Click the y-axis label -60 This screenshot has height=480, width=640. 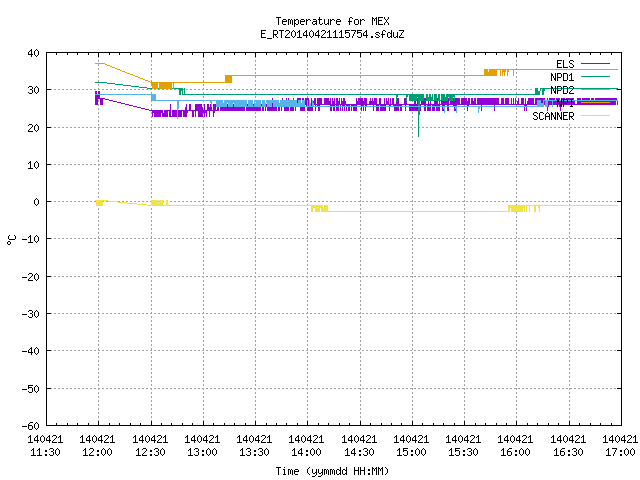click(x=30, y=426)
